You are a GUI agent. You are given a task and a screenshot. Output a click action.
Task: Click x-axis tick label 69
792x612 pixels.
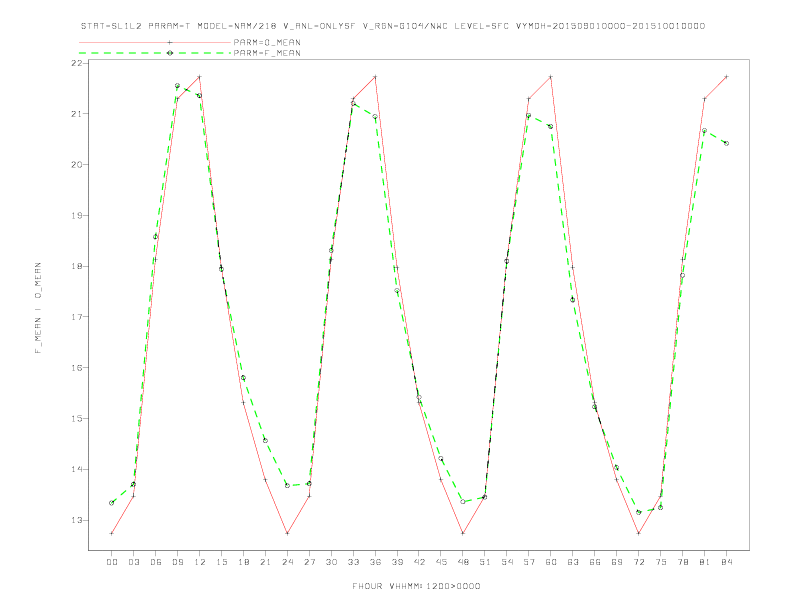tap(617, 562)
